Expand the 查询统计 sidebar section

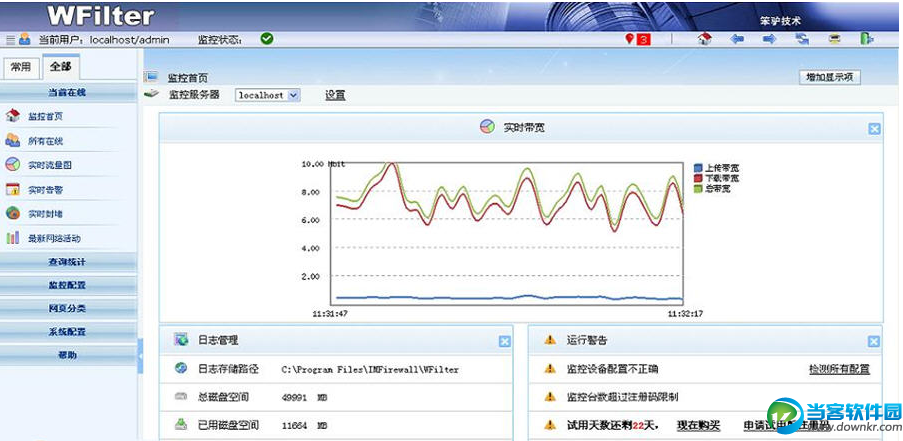(68, 262)
